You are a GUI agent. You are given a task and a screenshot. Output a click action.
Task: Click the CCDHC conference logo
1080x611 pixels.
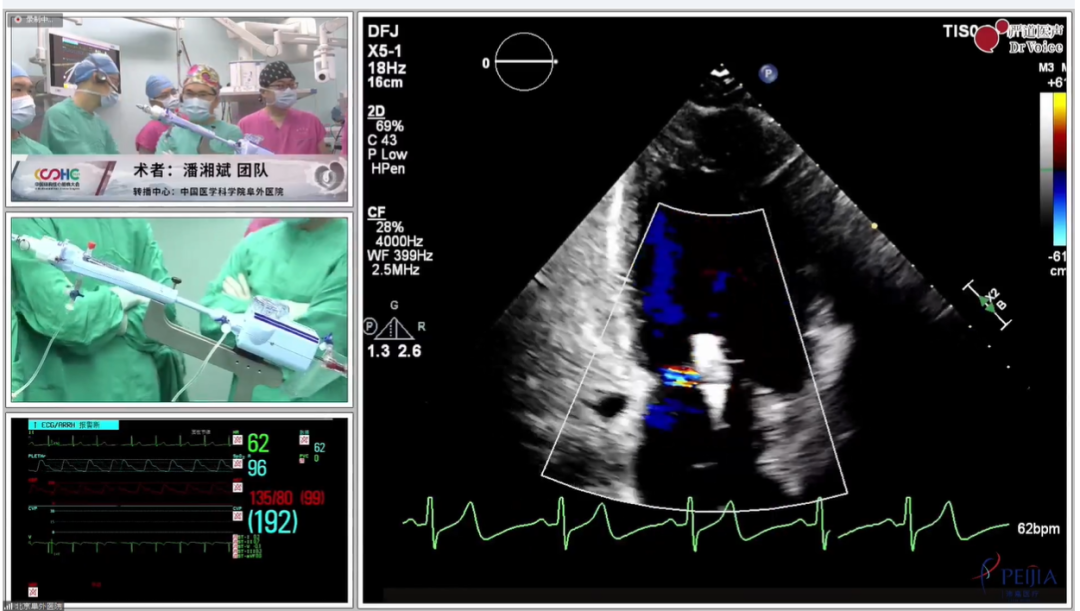pyautogui.click(x=57, y=176)
